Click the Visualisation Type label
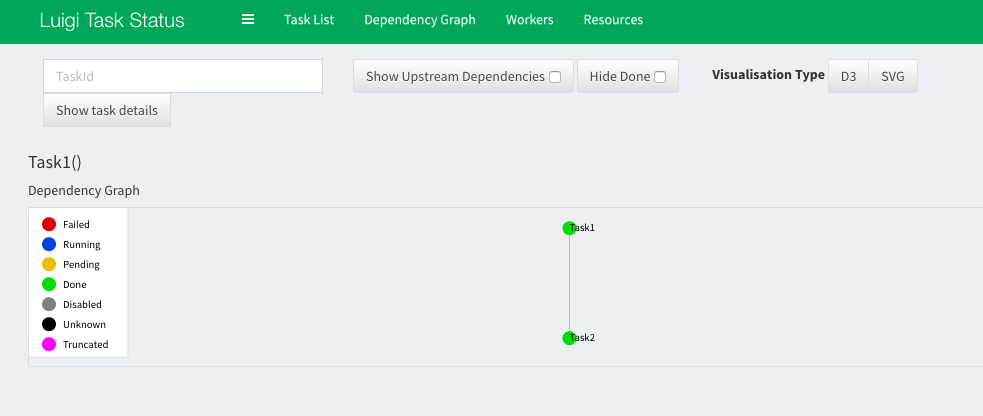Image resolution: width=983 pixels, height=416 pixels. [x=768, y=75]
